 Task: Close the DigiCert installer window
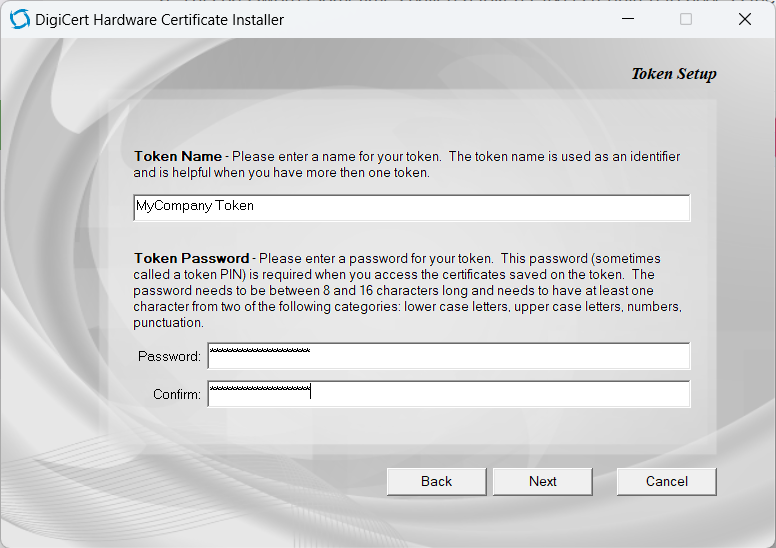745,19
